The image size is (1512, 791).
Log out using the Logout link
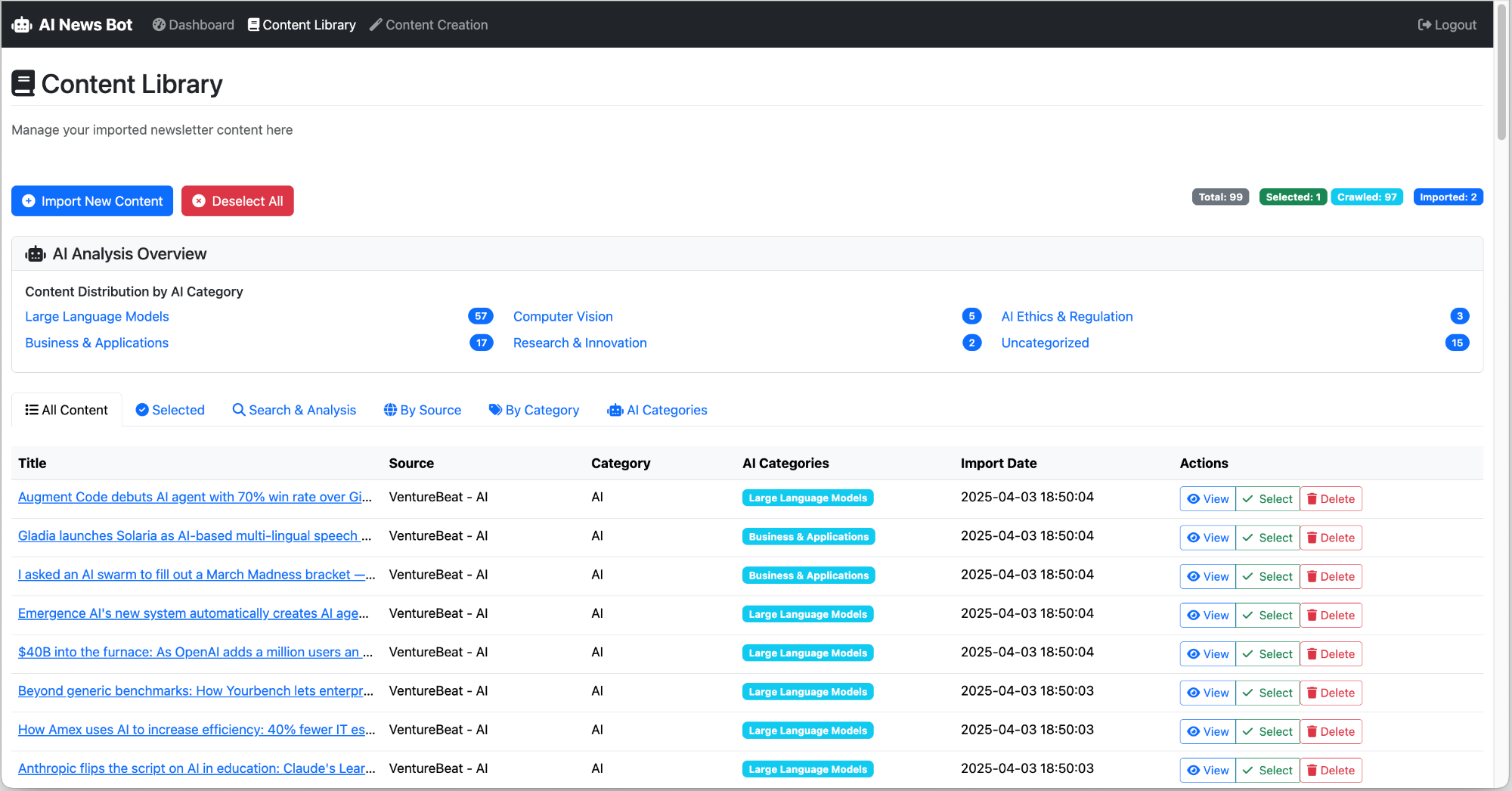coord(1447,25)
